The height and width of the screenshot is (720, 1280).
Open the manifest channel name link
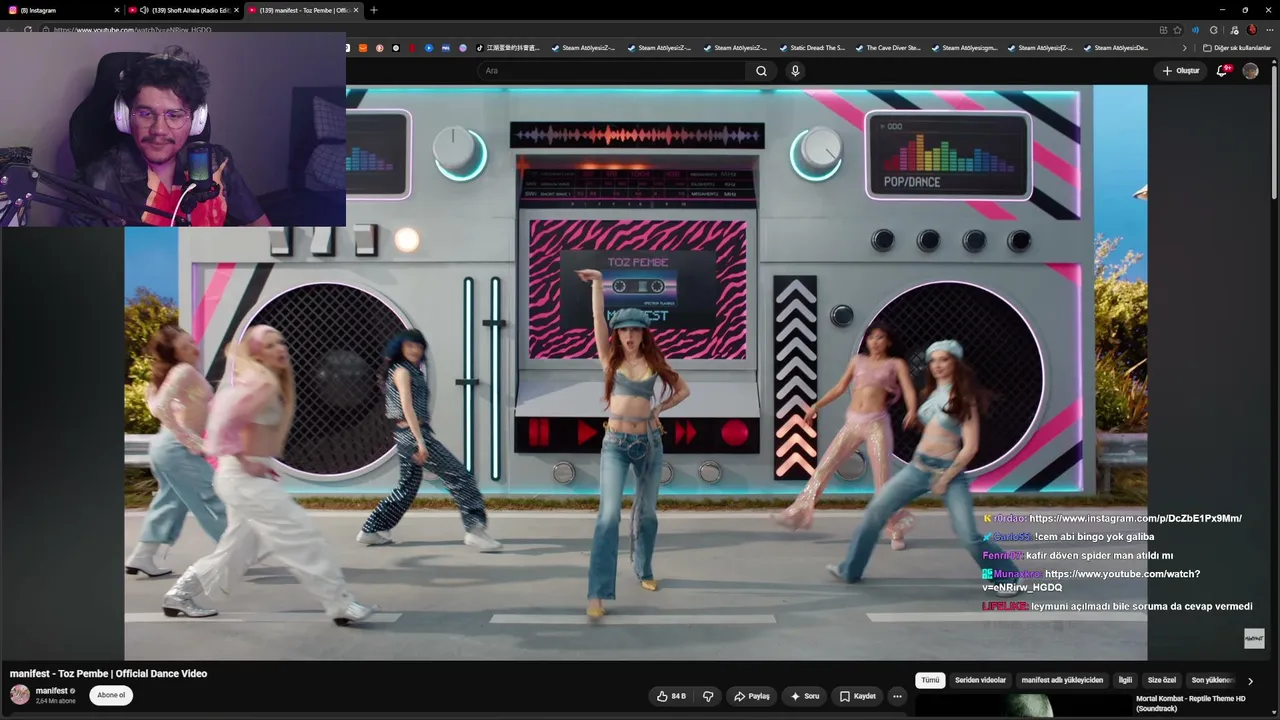coord(52,691)
